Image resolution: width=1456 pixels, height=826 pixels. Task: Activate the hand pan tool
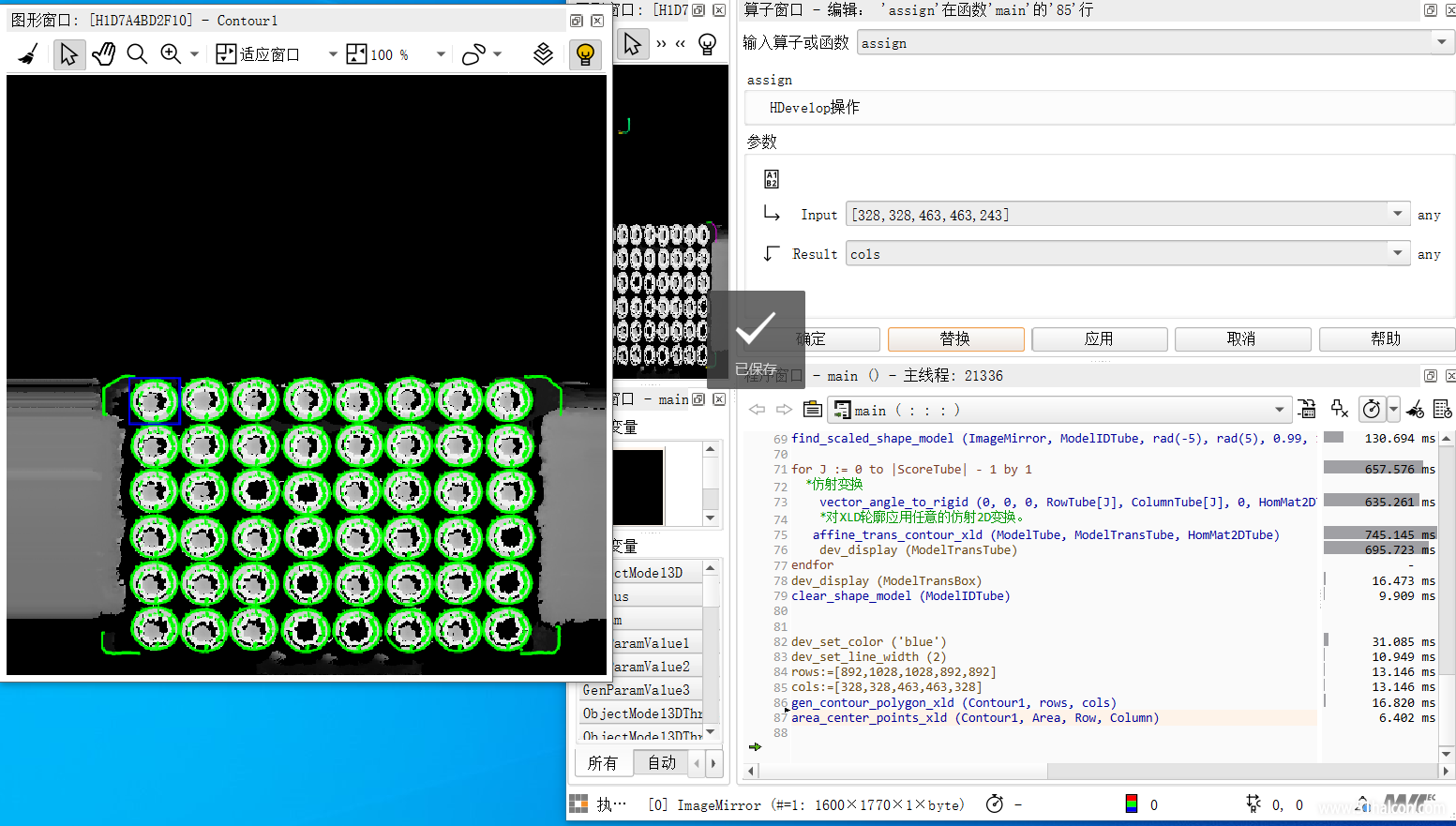[x=103, y=54]
